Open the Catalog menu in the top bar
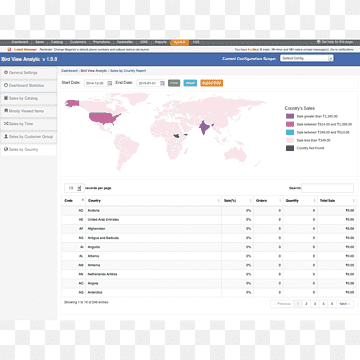Image resolution: width=360 pixels, height=360 pixels. (x=57, y=42)
